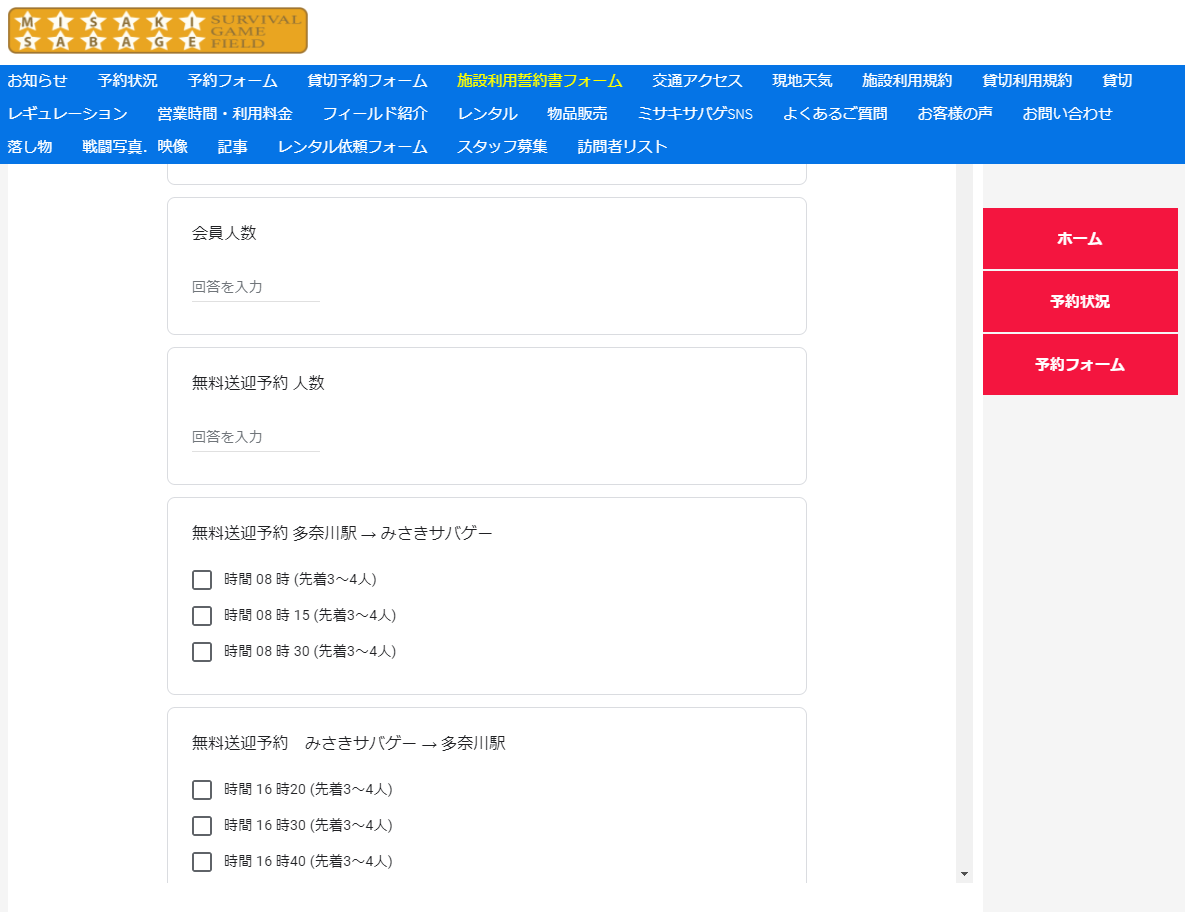Click the Misaki Sabage logo
1185x912 pixels.
tap(158, 31)
